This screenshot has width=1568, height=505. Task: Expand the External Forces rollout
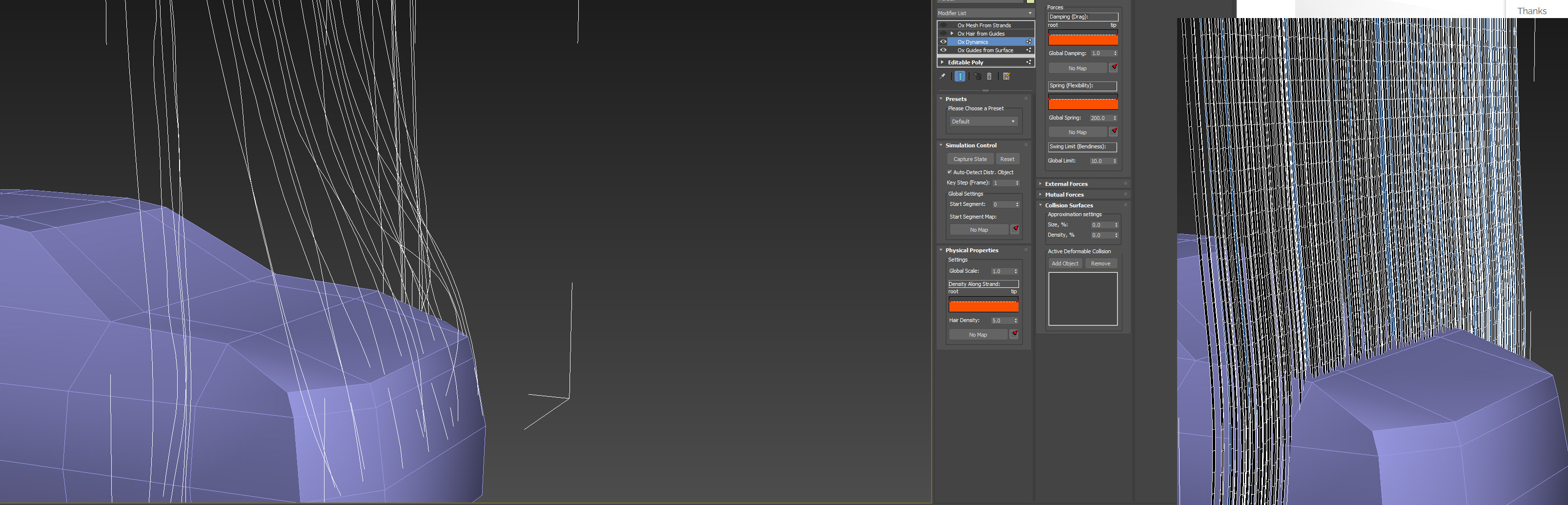(1066, 184)
